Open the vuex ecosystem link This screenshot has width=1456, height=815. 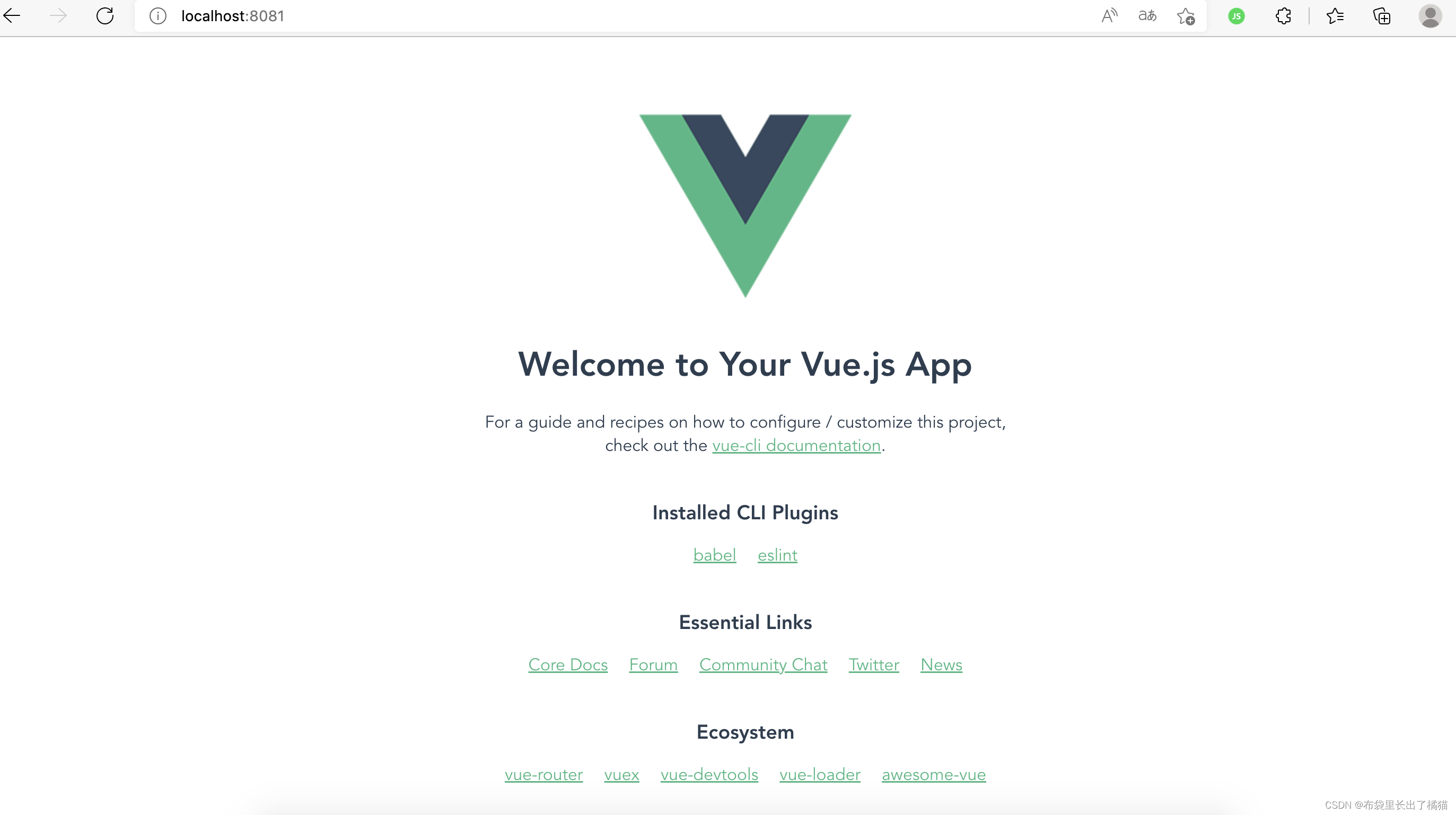tap(620, 775)
